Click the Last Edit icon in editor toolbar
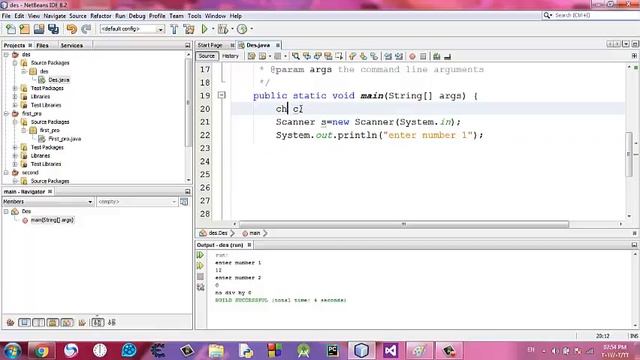Image resolution: width=640 pixels, height=360 pixels. coord(252,56)
